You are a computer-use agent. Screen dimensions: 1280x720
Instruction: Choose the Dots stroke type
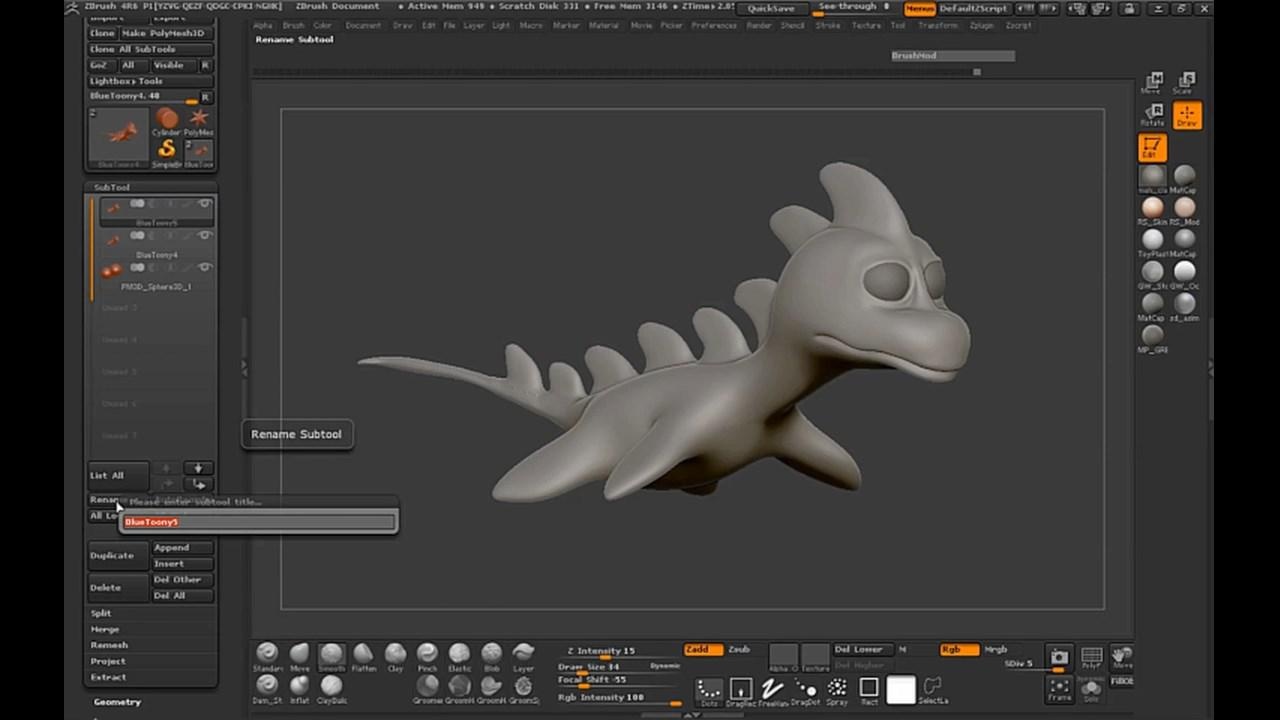(x=708, y=691)
